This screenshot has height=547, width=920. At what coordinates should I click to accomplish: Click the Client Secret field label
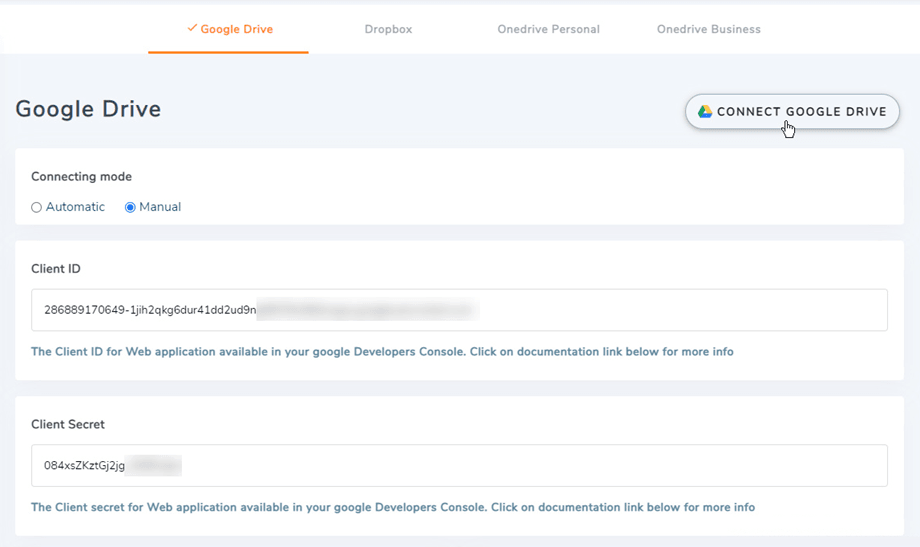pos(68,424)
